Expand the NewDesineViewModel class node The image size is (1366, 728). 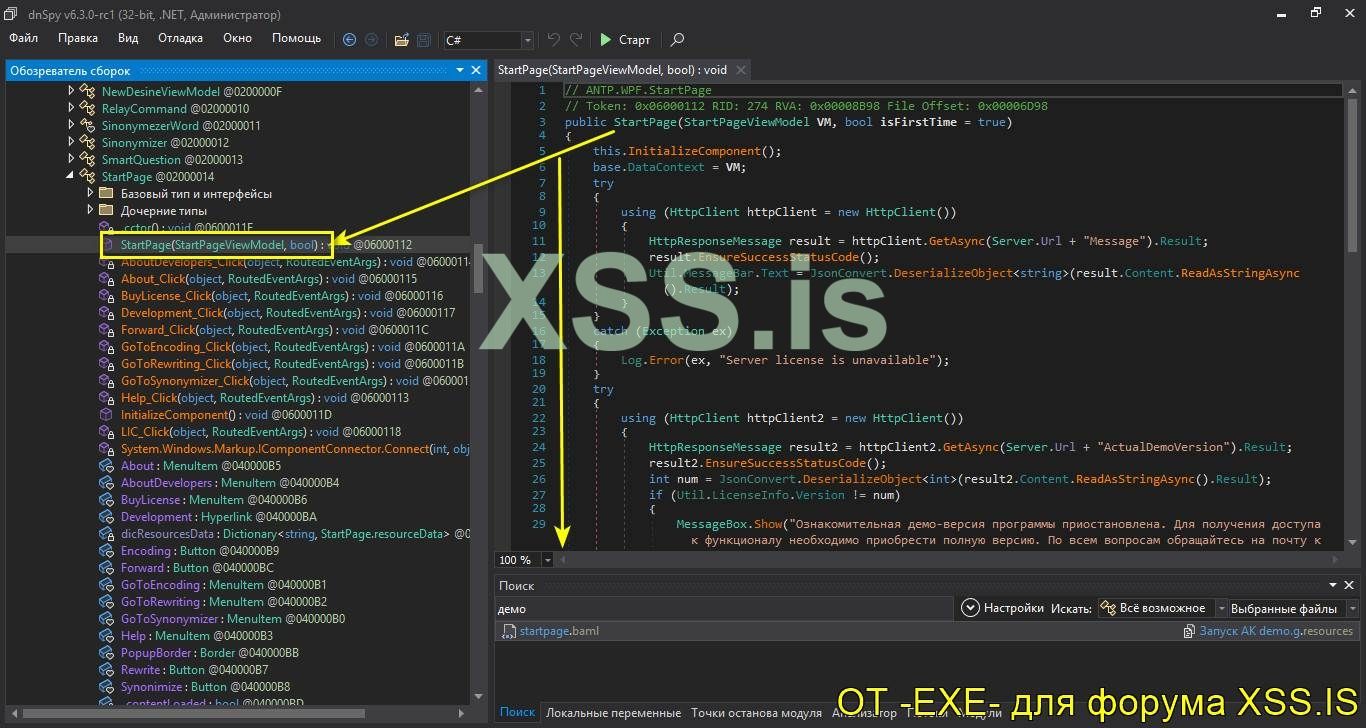(x=71, y=91)
